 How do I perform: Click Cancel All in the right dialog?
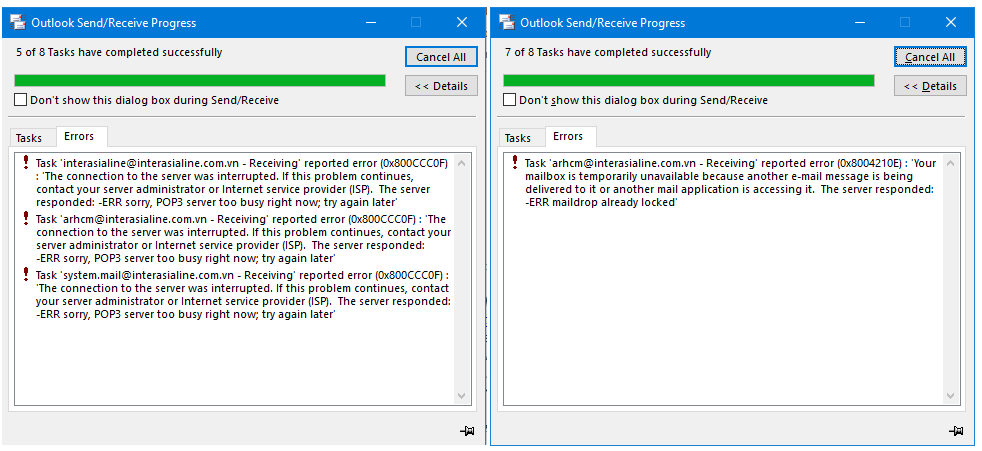pos(930,57)
